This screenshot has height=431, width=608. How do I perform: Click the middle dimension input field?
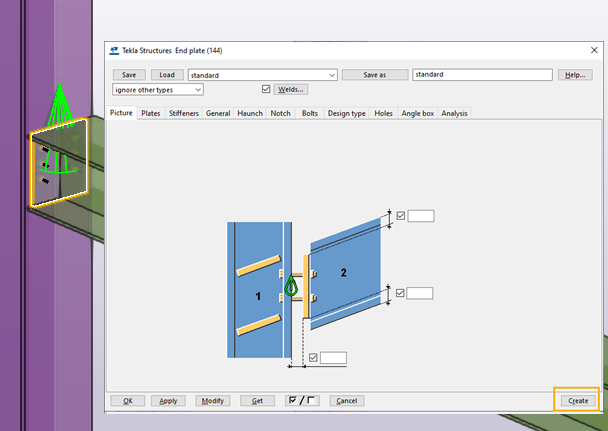(420, 293)
